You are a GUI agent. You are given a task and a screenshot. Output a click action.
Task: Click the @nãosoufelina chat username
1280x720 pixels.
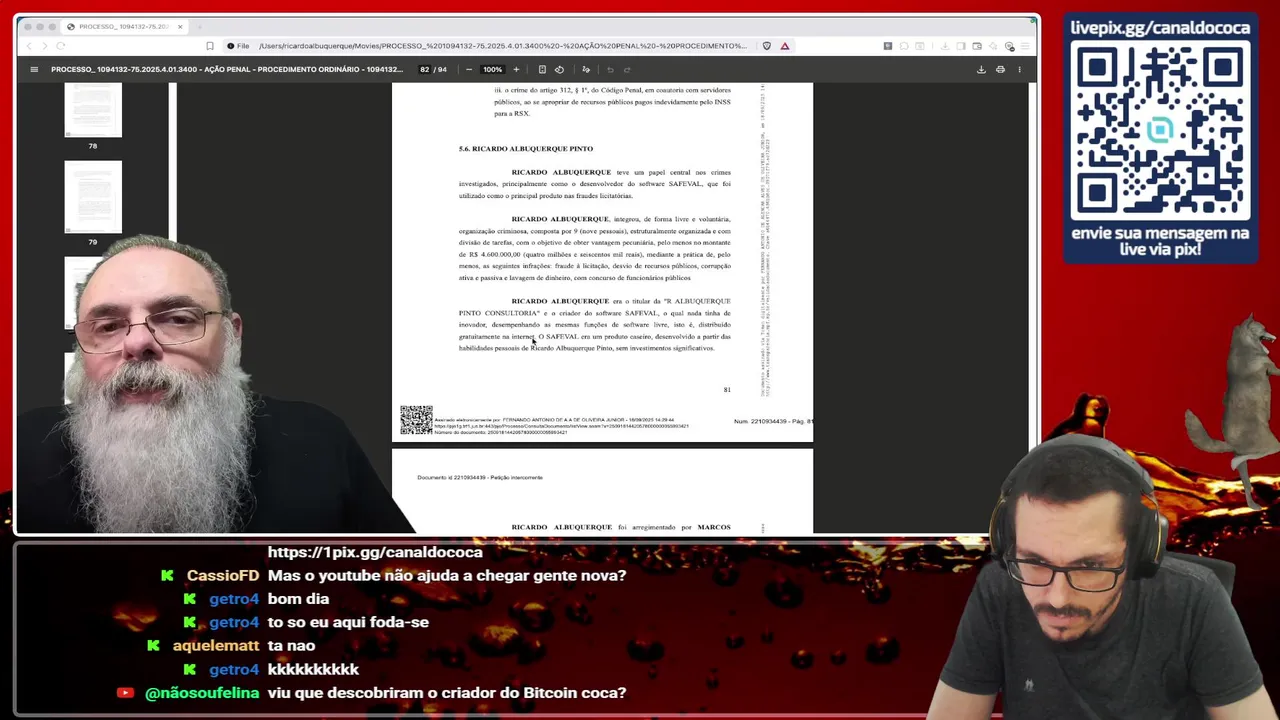202,692
